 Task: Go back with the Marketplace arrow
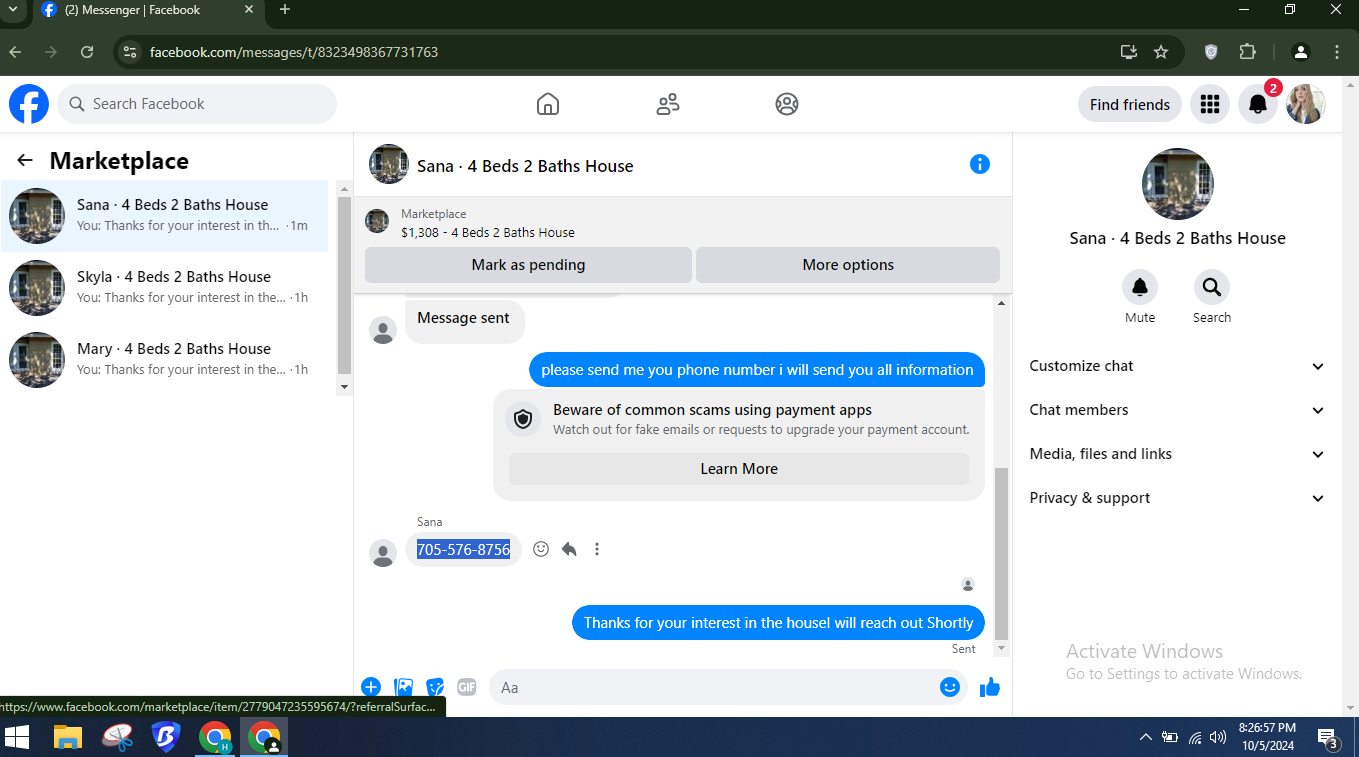[25, 161]
